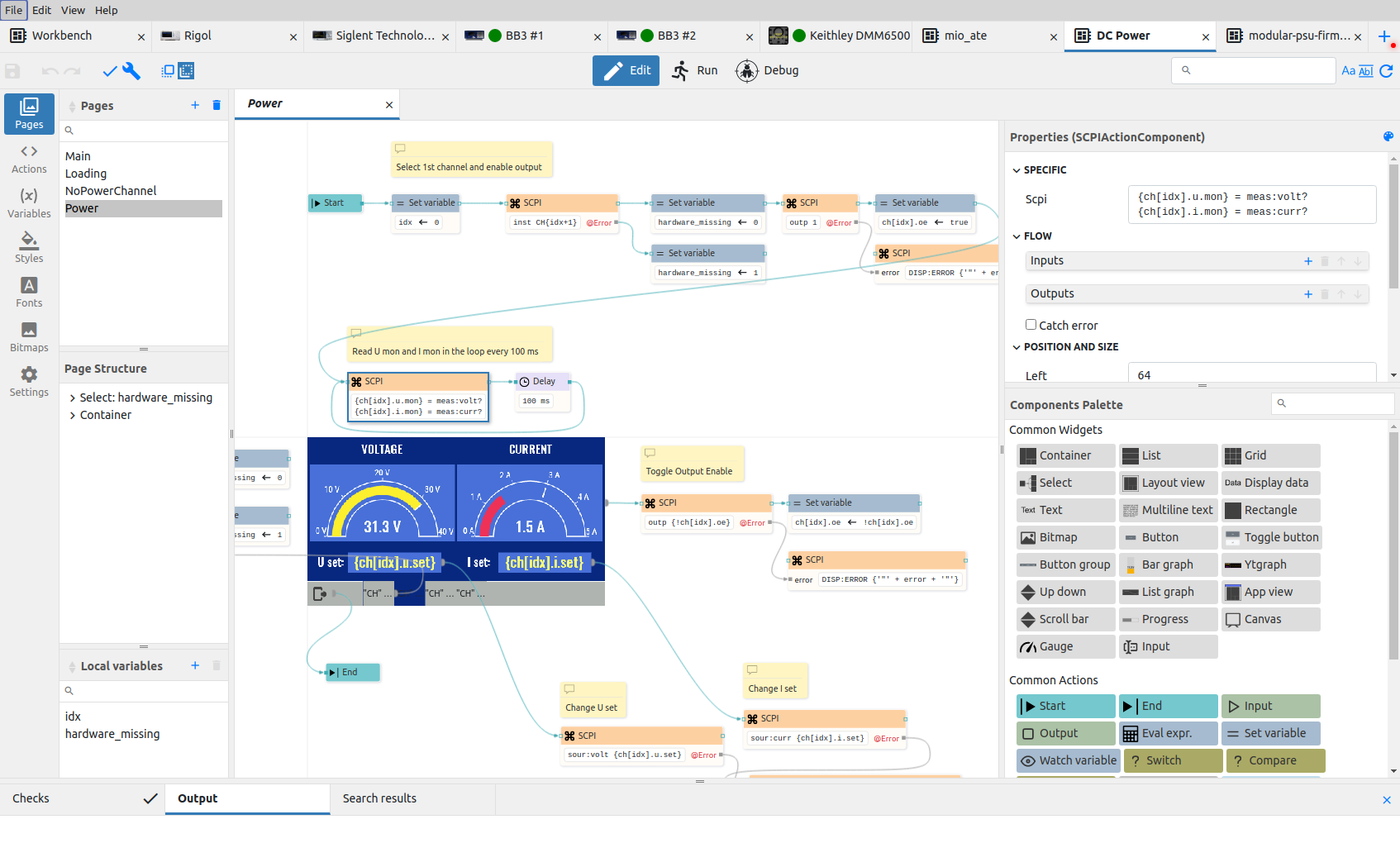Viewport: 1400px width, 843px height.
Task: Open the View menu
Action: (x=73, y=10)
